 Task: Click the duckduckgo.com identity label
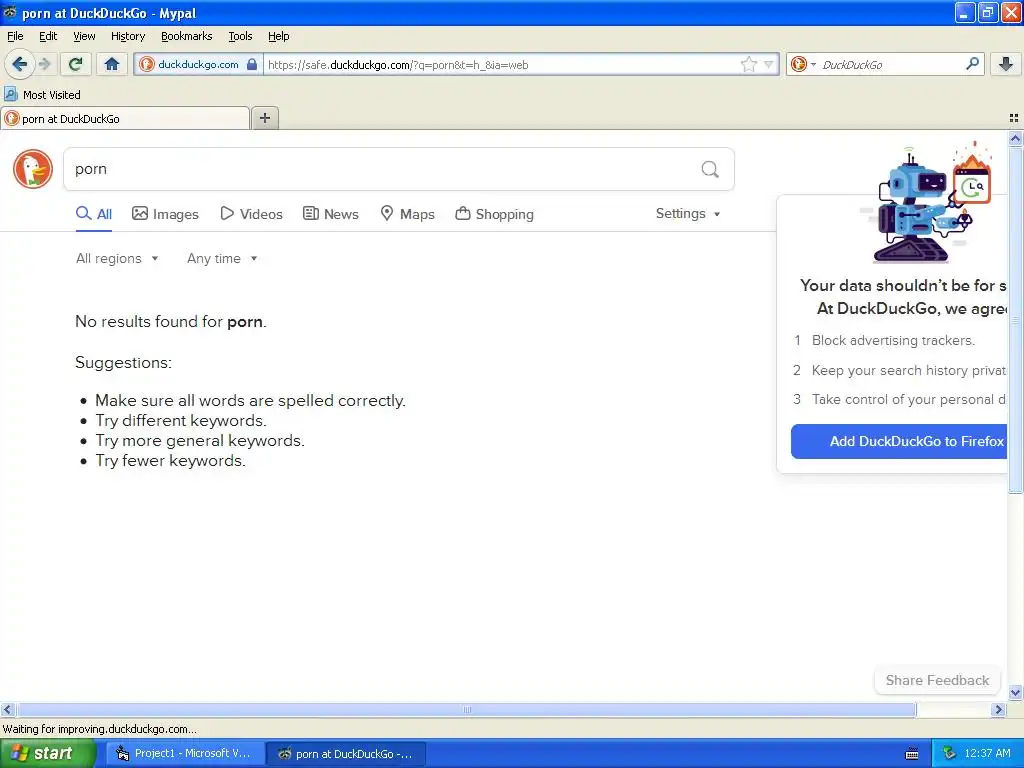pyautogui.click(x=198, y=64)
